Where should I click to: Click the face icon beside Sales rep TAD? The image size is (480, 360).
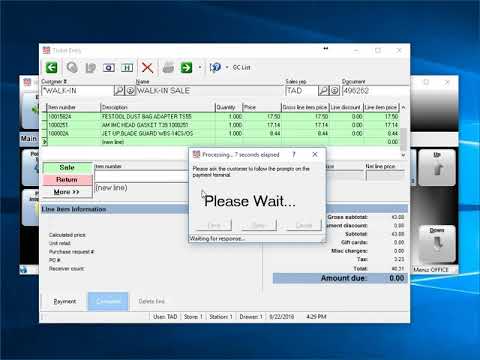(335, 90)
